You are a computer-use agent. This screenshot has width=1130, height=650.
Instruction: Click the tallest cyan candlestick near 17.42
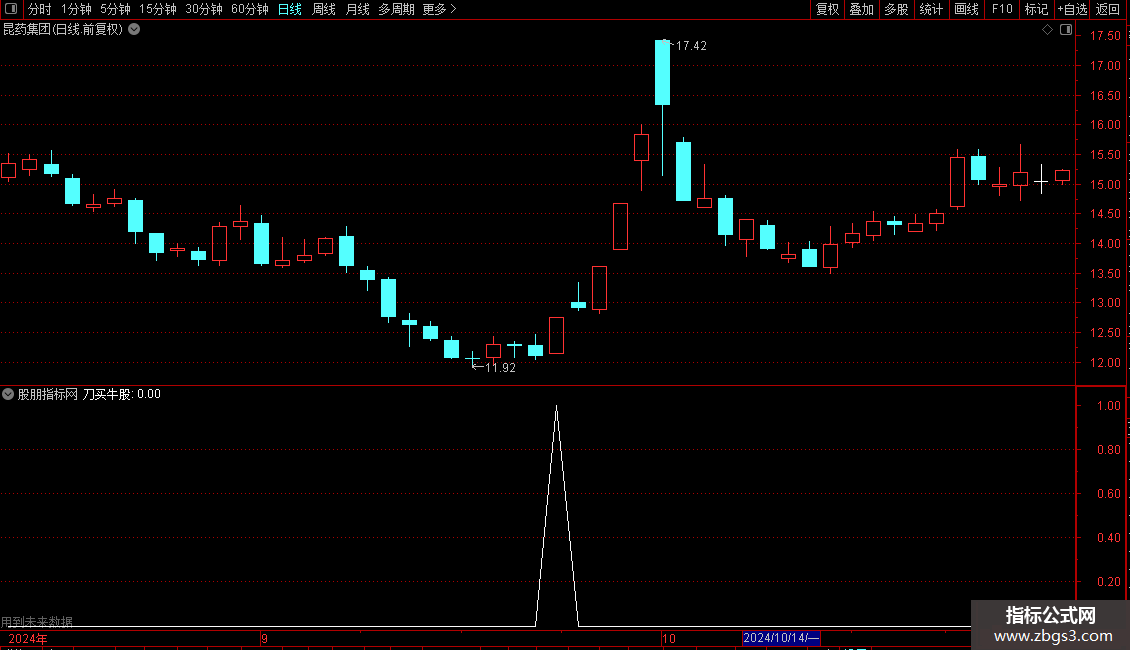[x=662, y=73]
